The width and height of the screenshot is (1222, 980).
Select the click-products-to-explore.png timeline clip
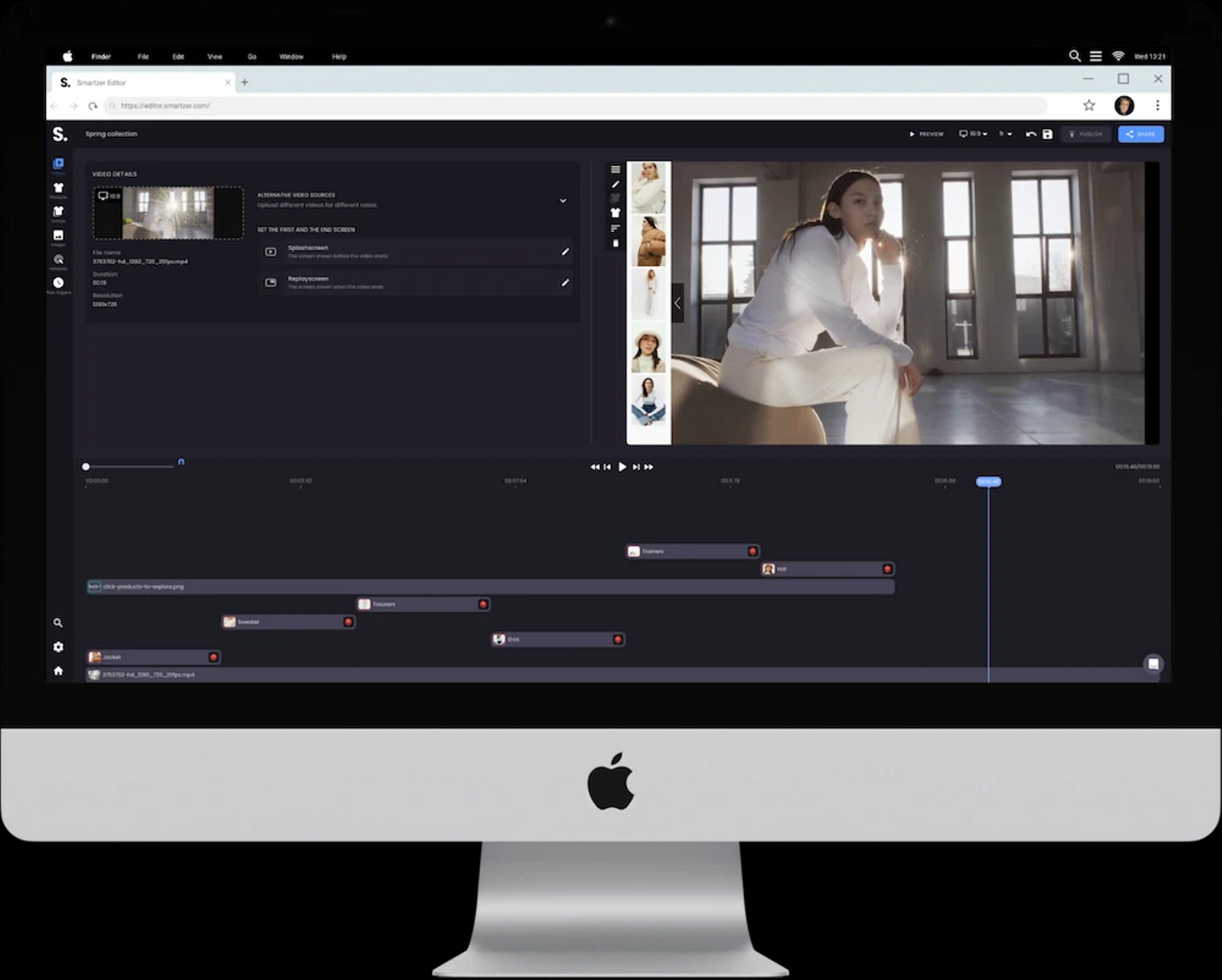(x=490, y=587)
